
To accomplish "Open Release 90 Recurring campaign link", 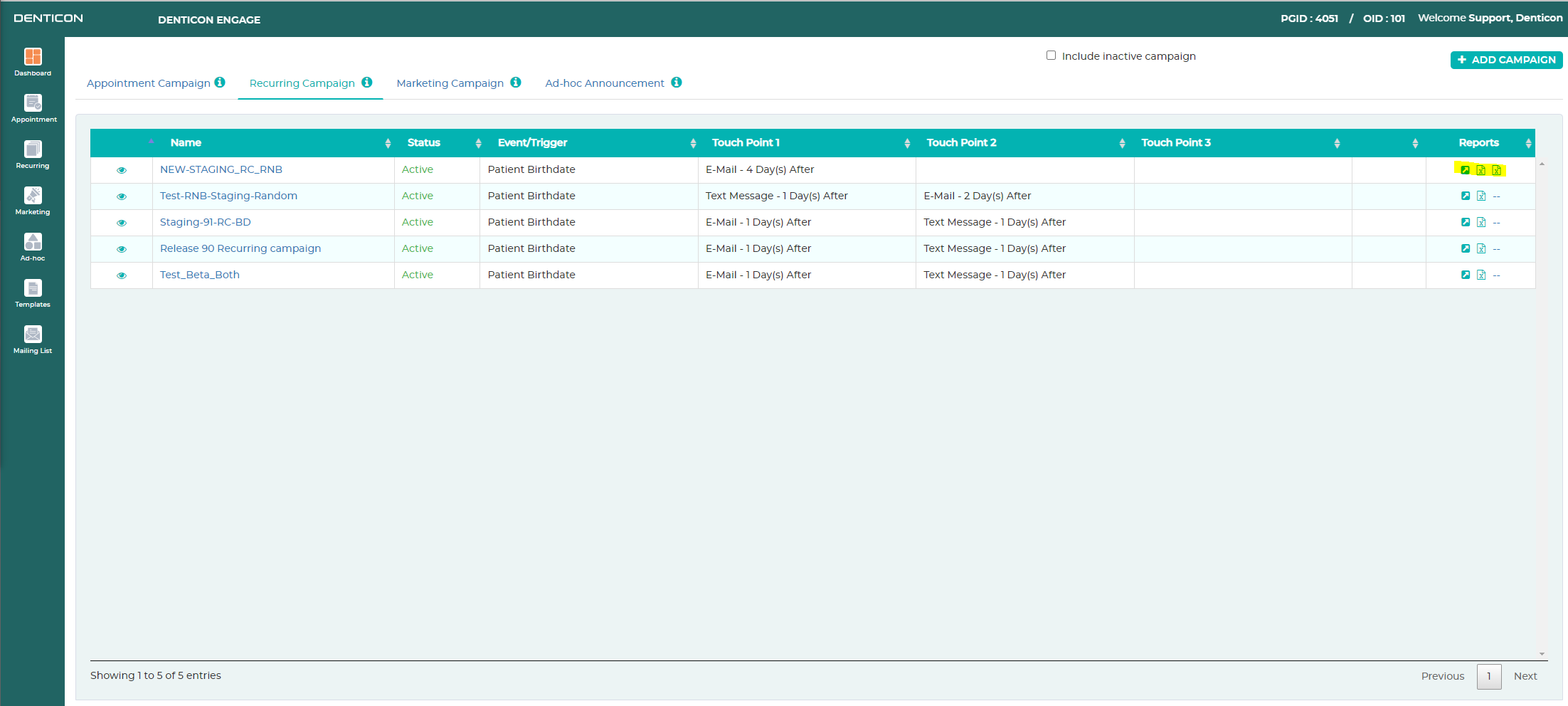I will pyautogui.click(x=240, y=248).
